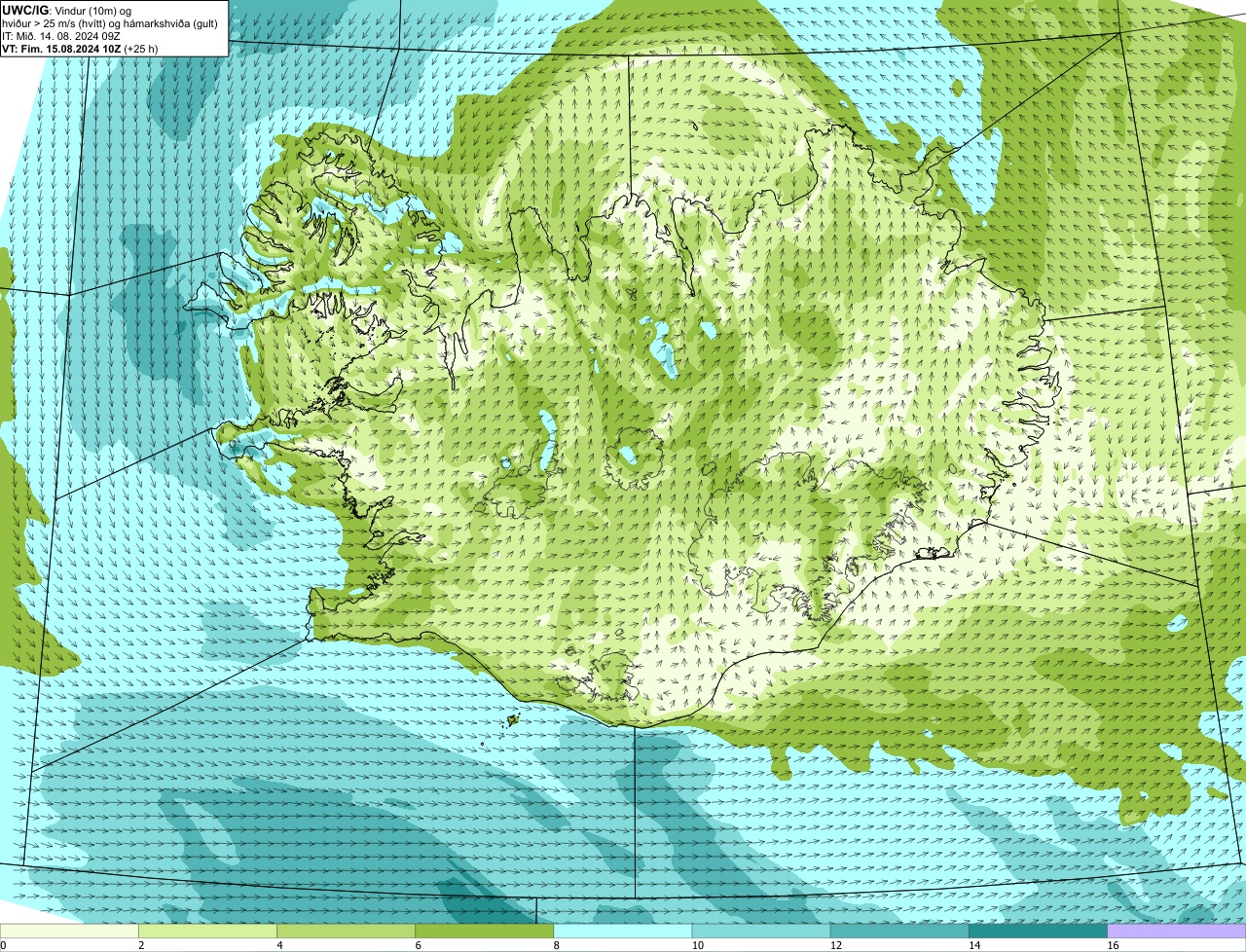1246x952 pixels.
Task: Click the '14' tick label on the color scale
Action: pos(973,945)
